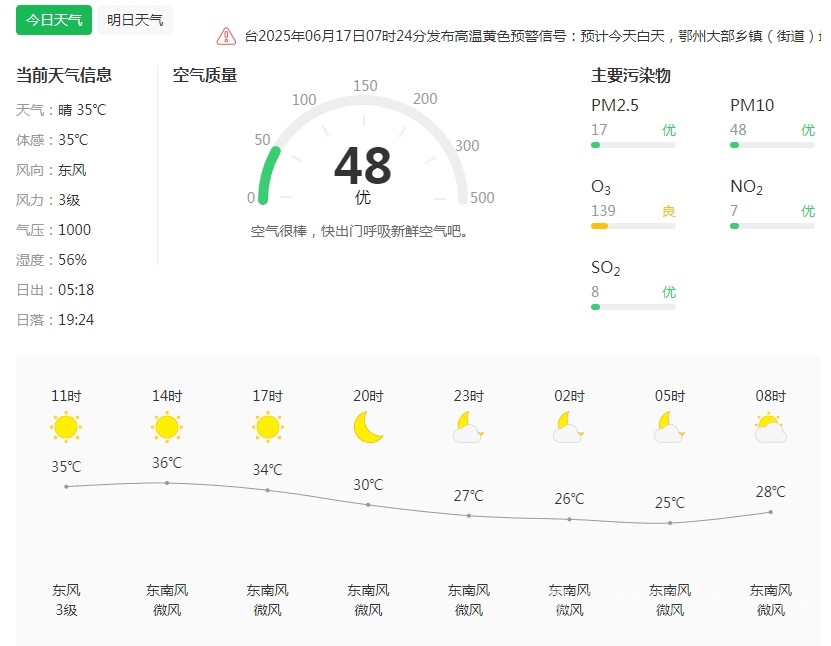Click the cloudy night icon for 05时

[670, 427]
